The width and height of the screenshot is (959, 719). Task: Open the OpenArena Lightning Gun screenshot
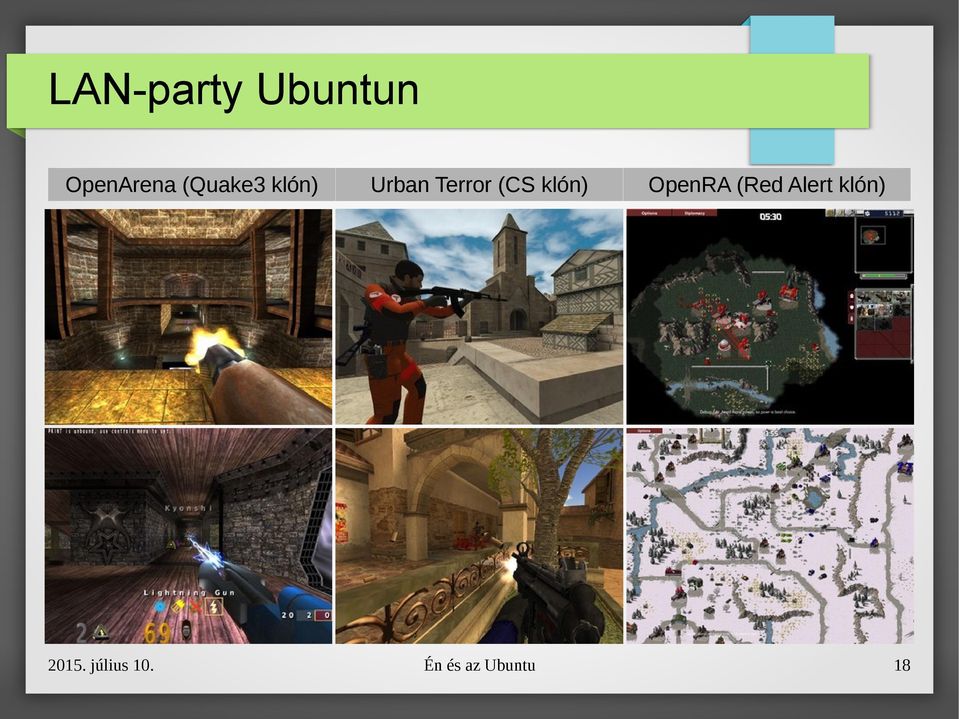[188, 536]
